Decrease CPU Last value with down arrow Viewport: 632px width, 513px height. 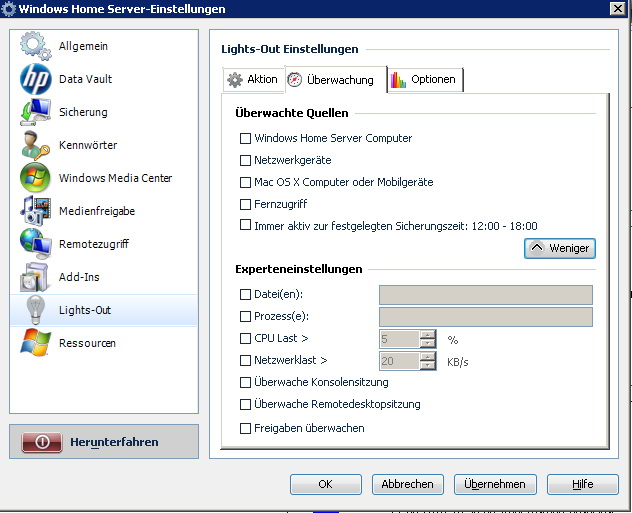pyautogui.click(x=428, y=343)
